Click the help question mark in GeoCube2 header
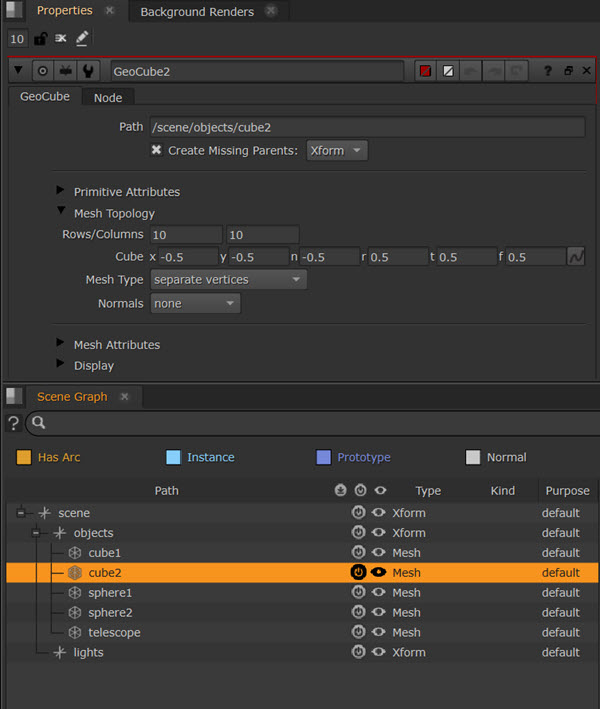 [547, 71]
